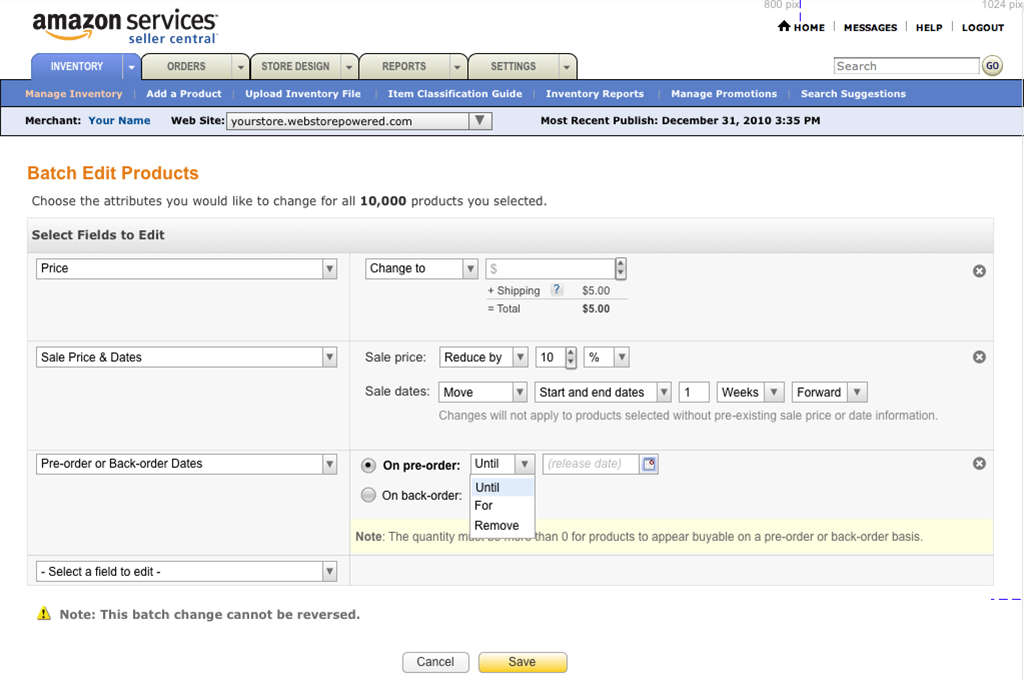Click the Home icon in the header
This screenshot has width=1024, height=680.
coord(782,27)
